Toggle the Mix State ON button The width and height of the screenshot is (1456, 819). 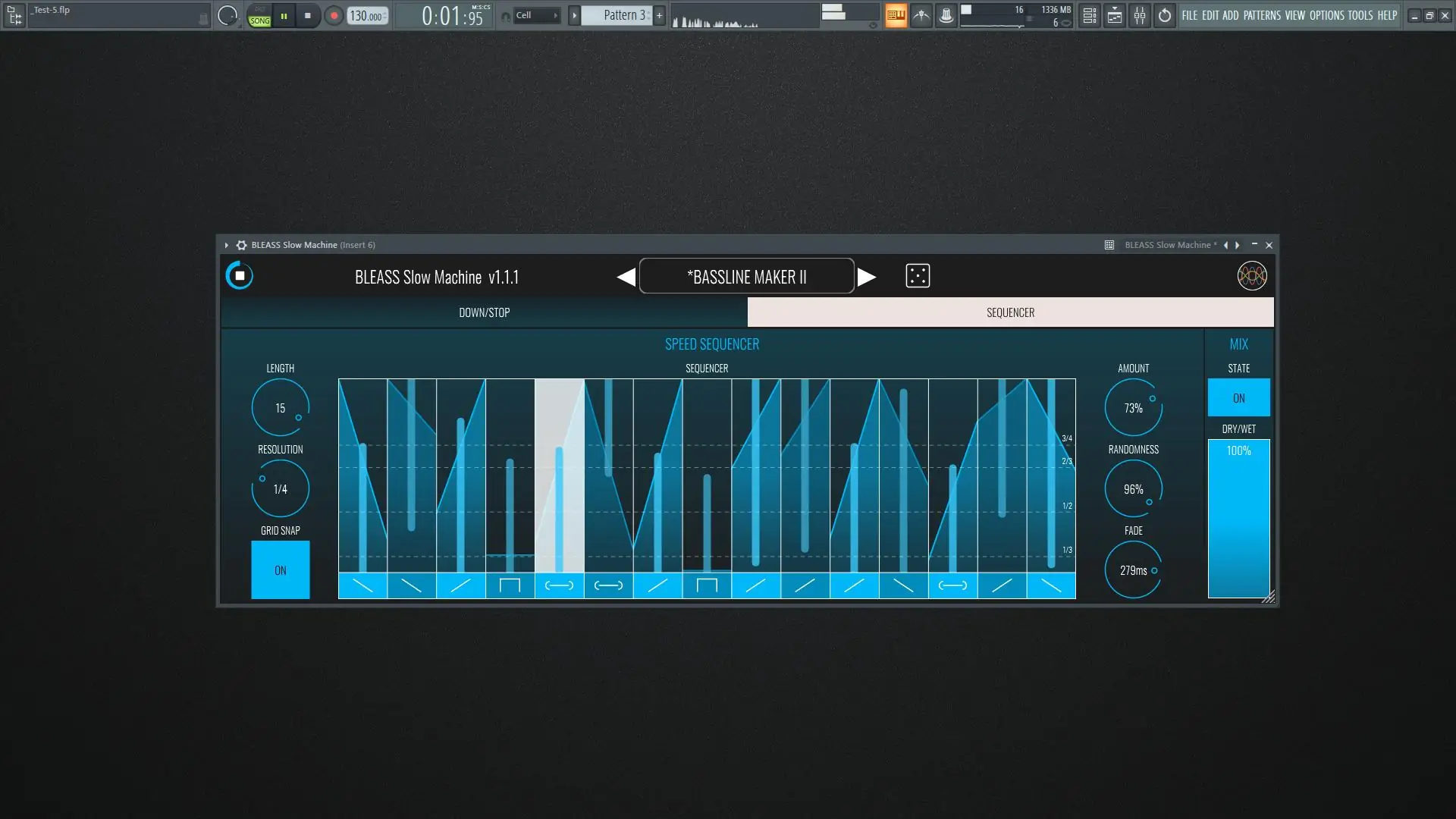click(x=1238, y=397)
